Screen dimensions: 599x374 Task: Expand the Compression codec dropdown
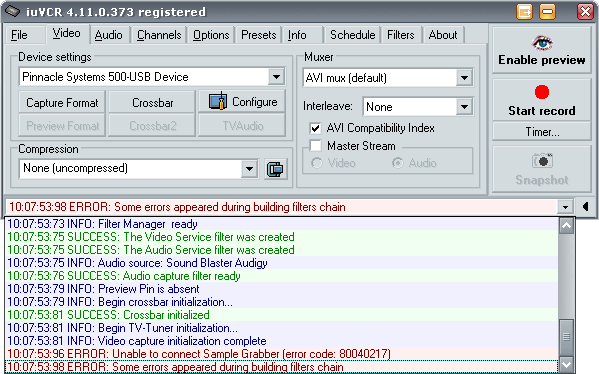(249, 168)
